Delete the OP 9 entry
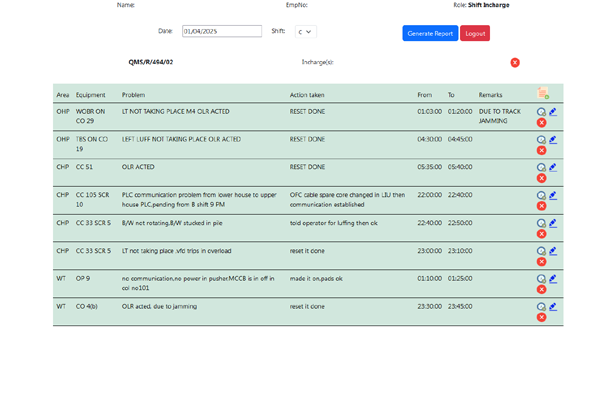The width and height of the screenshot is (600, 400). click(541, 289)
